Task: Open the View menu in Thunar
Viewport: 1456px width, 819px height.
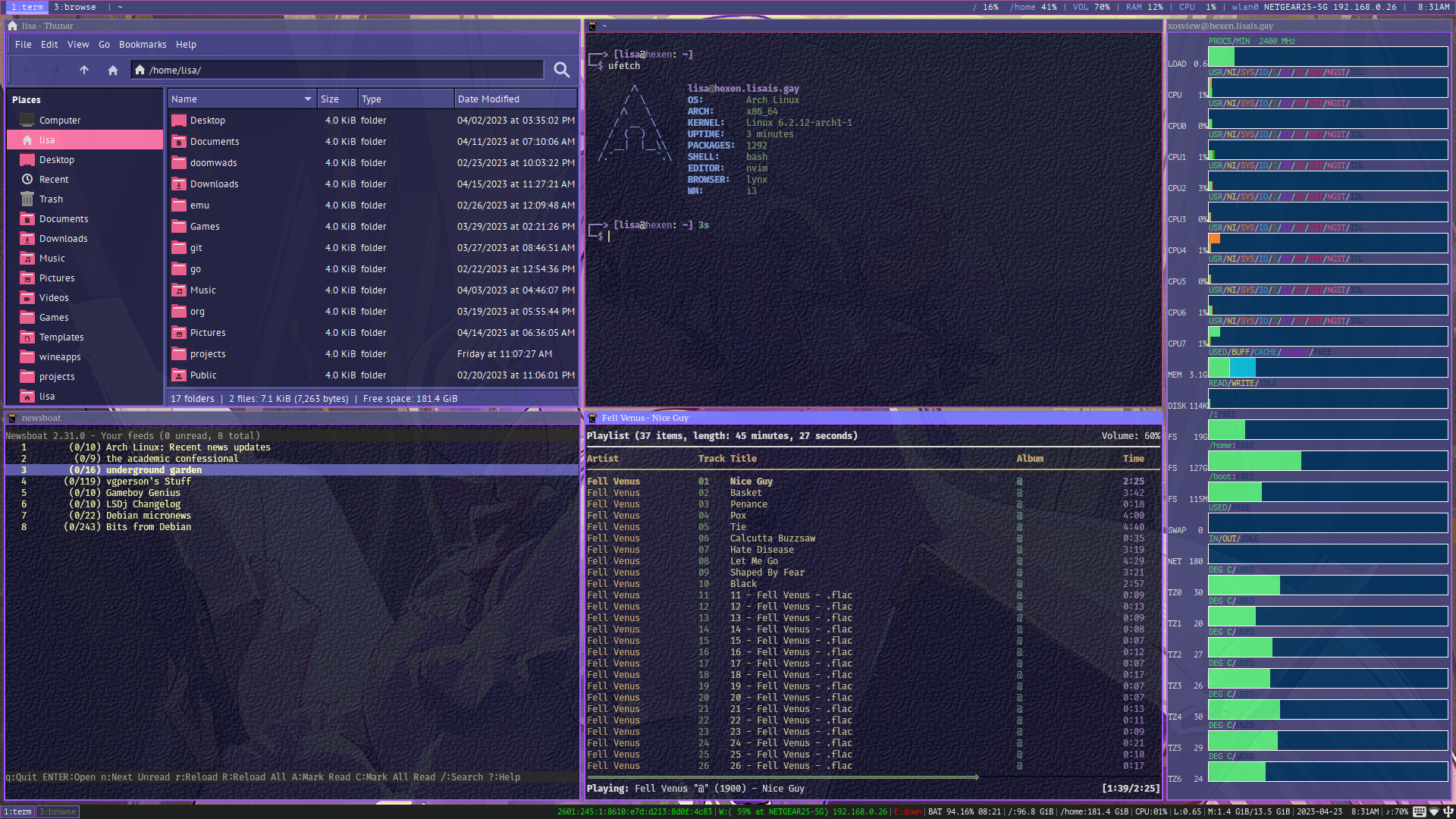Action: click(x=77, y=45)
